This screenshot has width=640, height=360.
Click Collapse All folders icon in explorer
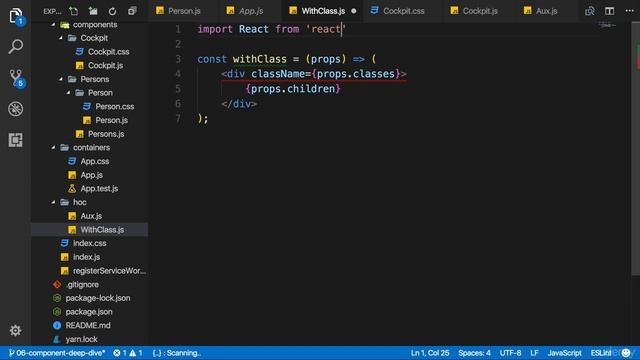(x=132, y=11)
